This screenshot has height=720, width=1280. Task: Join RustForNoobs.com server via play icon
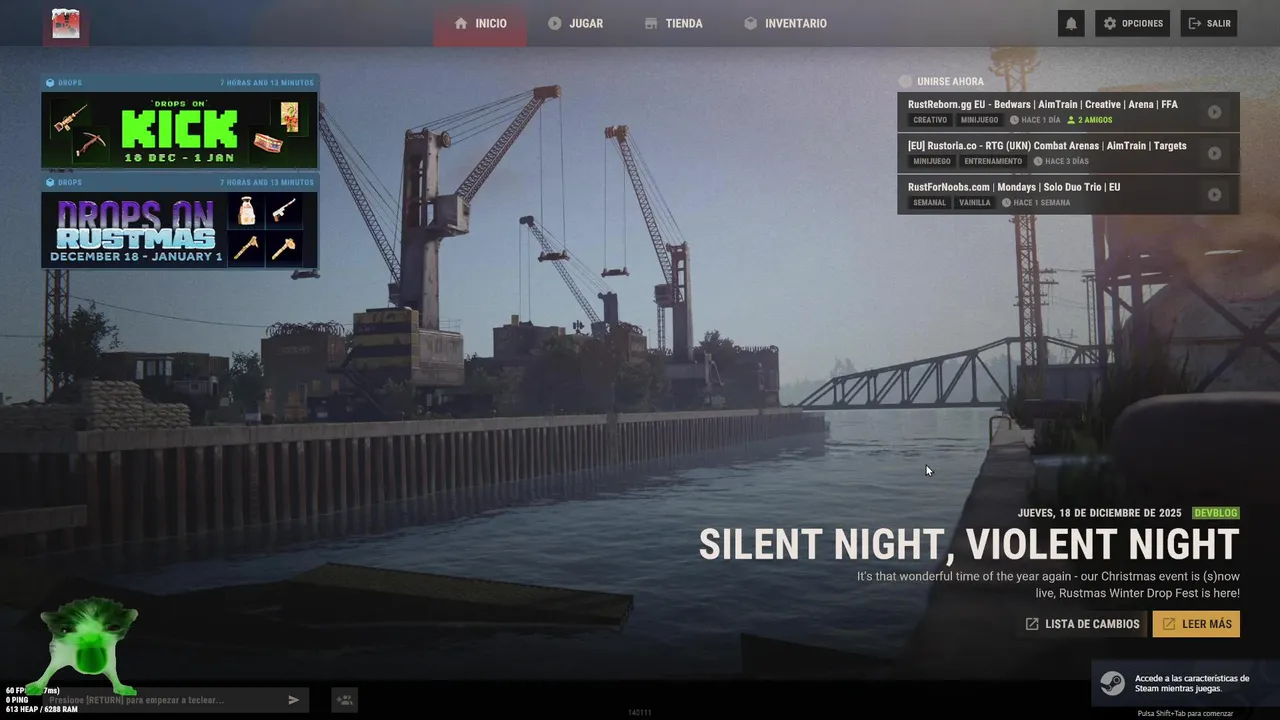point(1214,195)
